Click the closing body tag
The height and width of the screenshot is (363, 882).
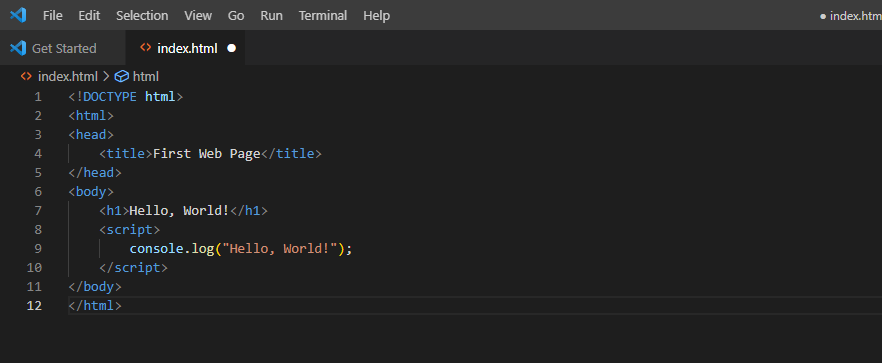click(95, 287)
